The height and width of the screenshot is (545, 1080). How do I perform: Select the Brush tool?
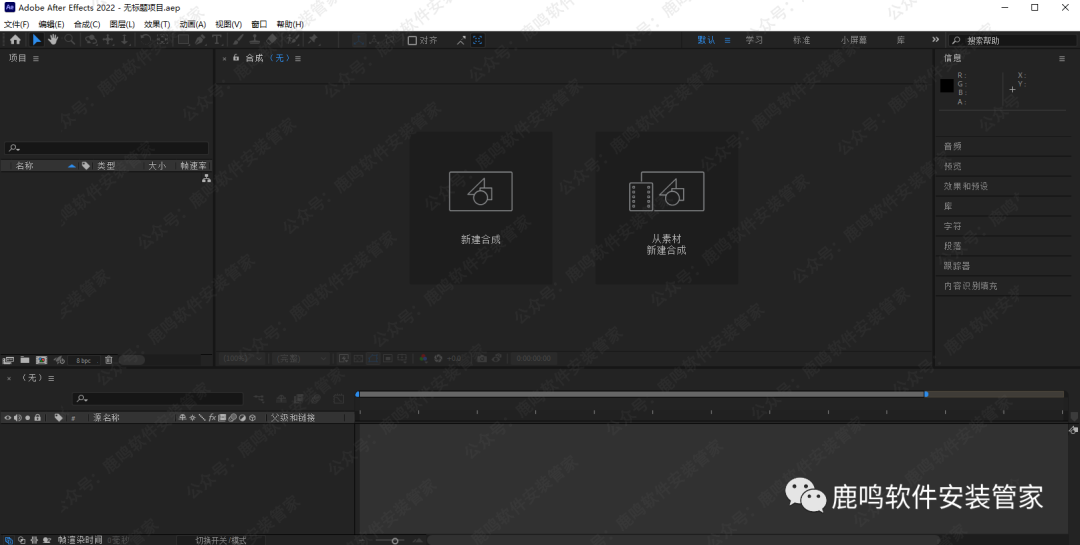click(x=238, y=40)
